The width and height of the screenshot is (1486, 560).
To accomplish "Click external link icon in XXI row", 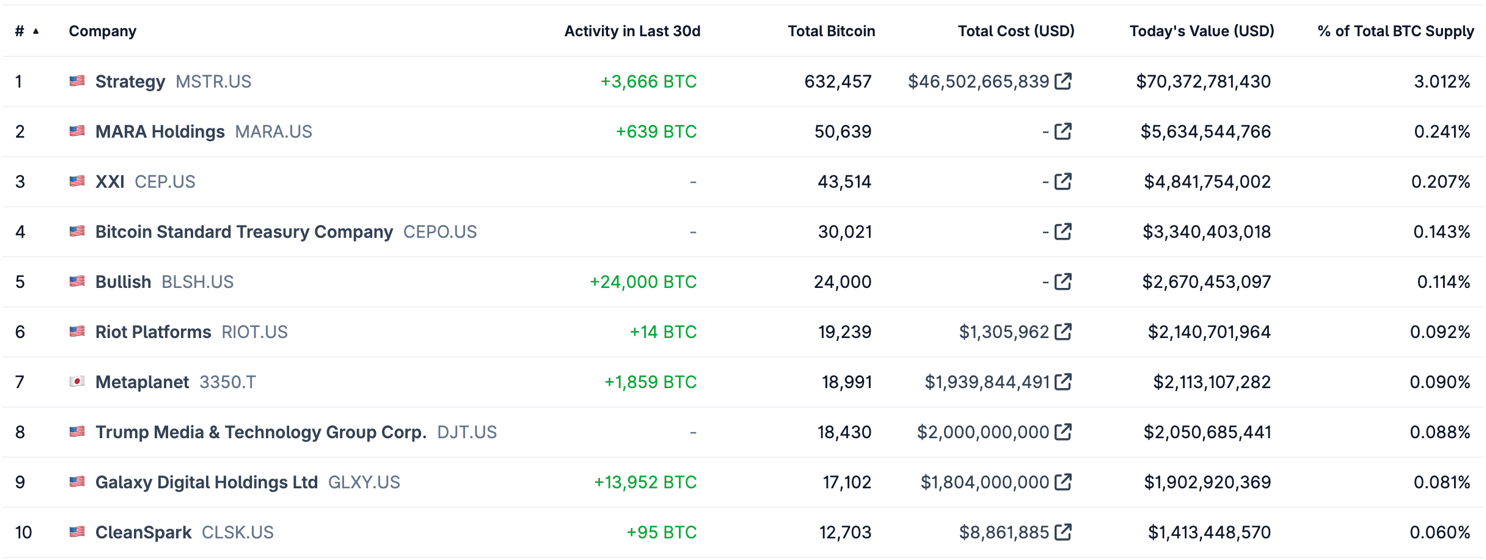I will (x=1063, y=181).
